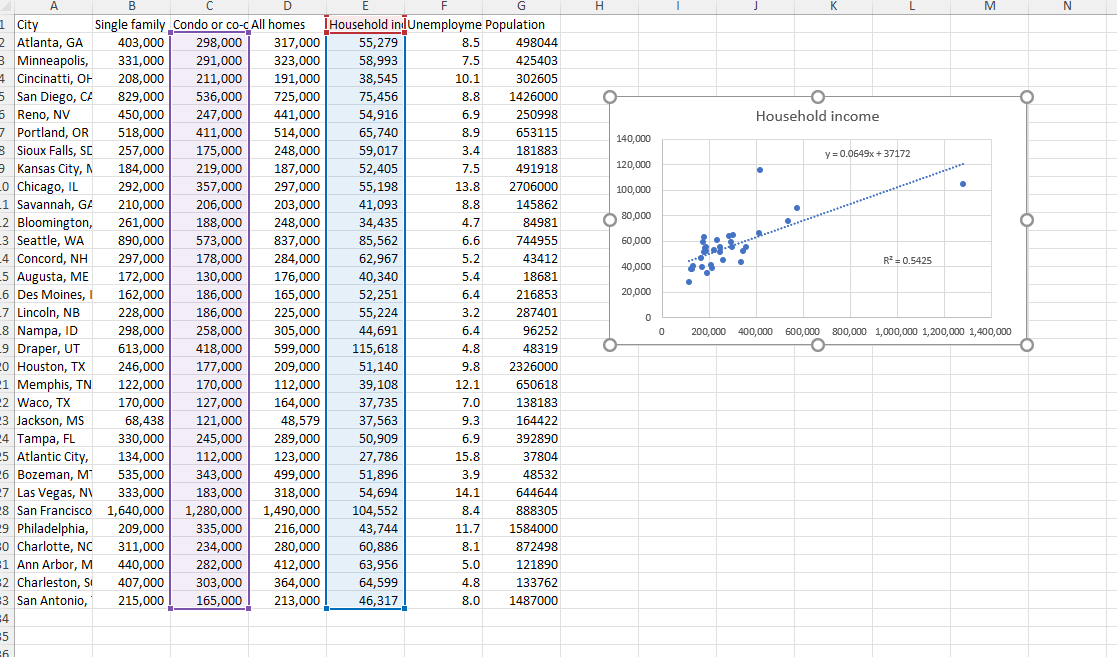Viewport: 1117px width, 657px height.
Task: Select column H header
Action: pos(599,6)
